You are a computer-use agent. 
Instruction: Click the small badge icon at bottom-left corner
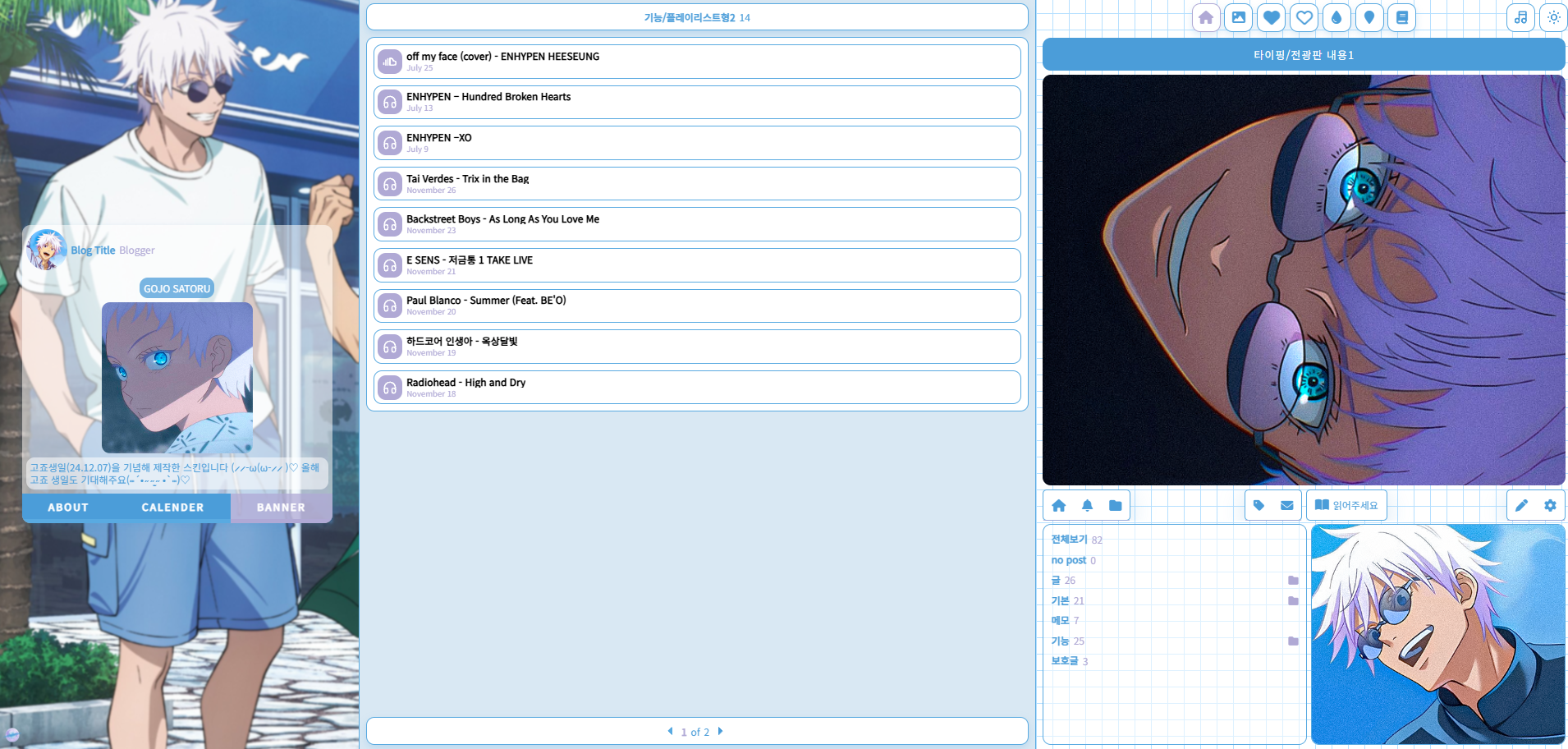12,735
